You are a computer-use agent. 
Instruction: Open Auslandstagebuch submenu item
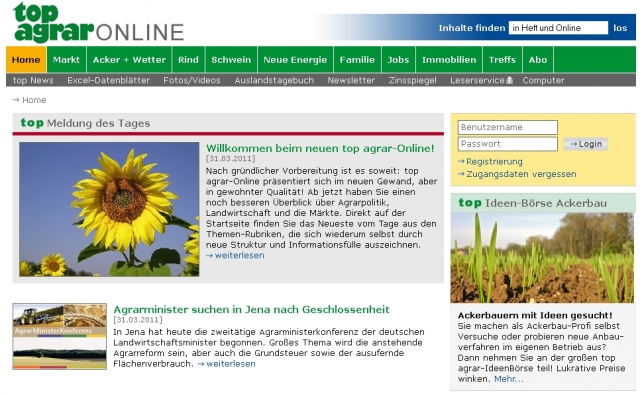(274, 80)
